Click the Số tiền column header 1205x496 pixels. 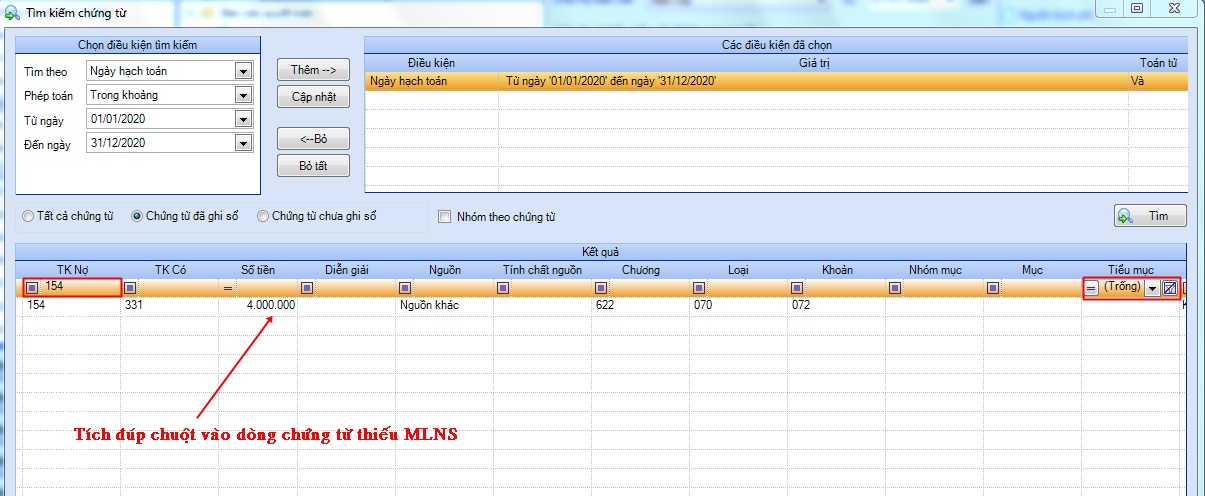259,270
